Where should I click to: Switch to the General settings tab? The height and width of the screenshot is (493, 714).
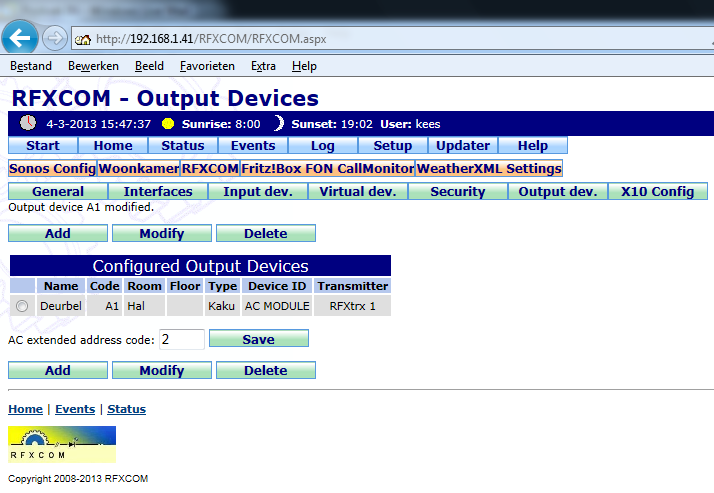58,191
